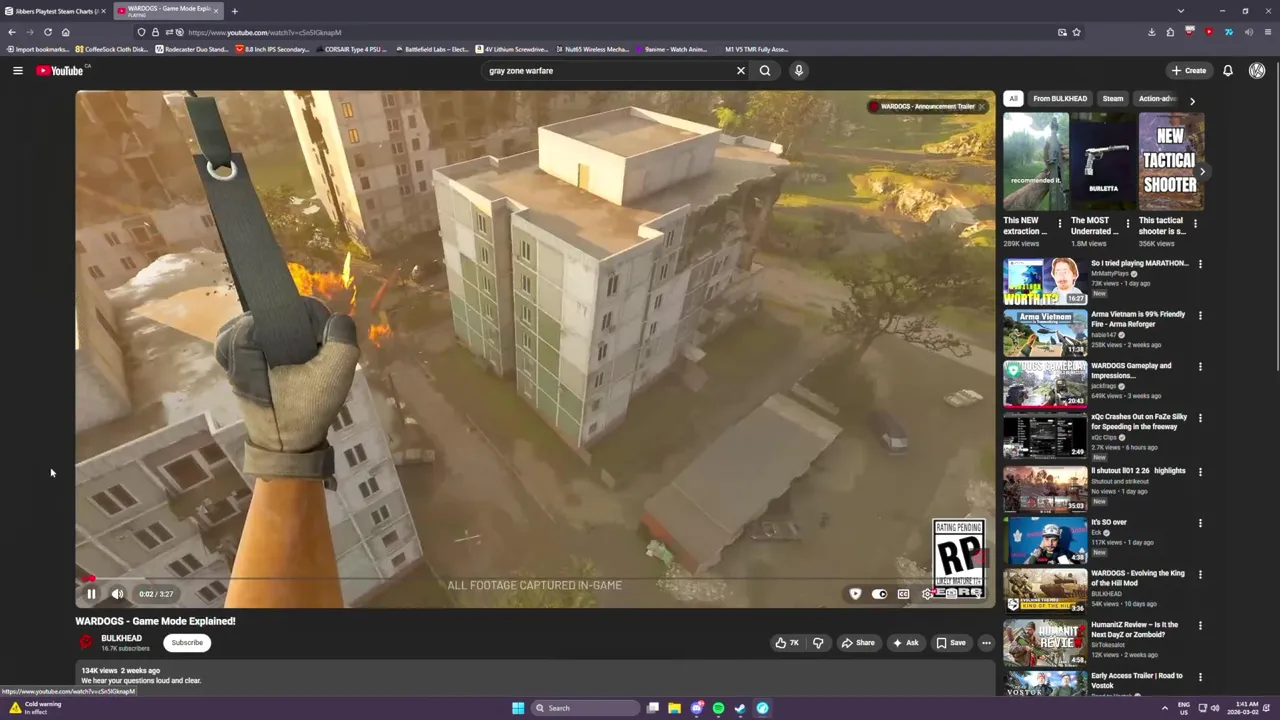Dislike the video with thumbs down
Screen dimensions: 1280x720
[x=818, y=643]
